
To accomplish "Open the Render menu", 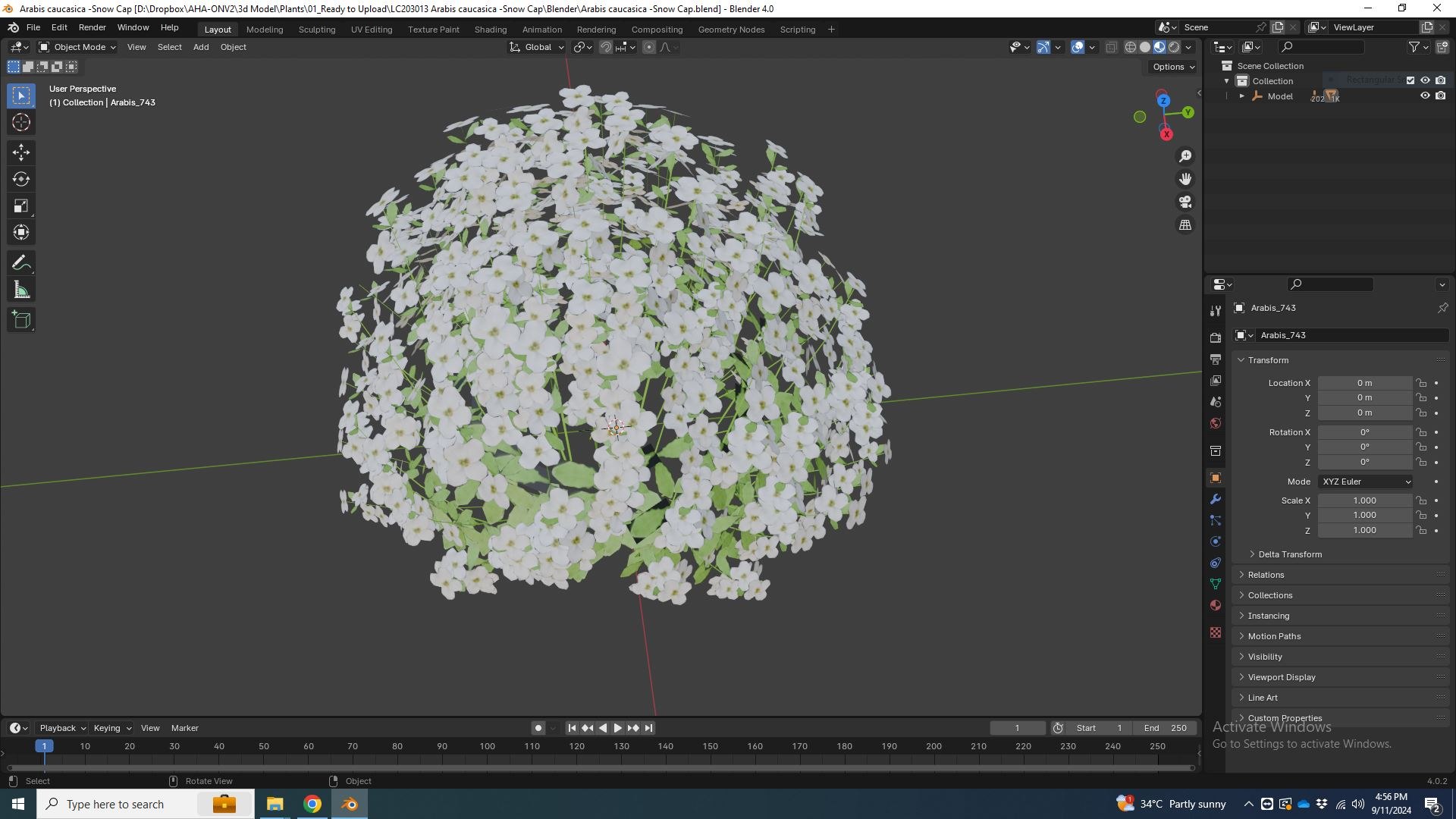I will click(93, 27).
